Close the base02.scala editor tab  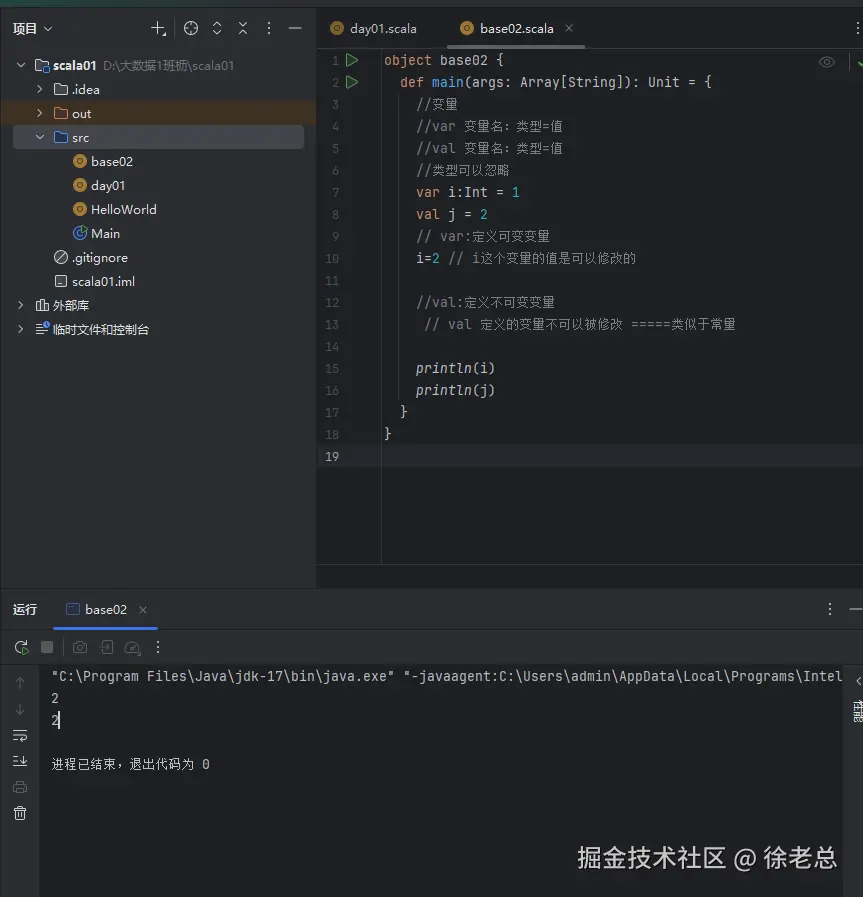point(569,28)
